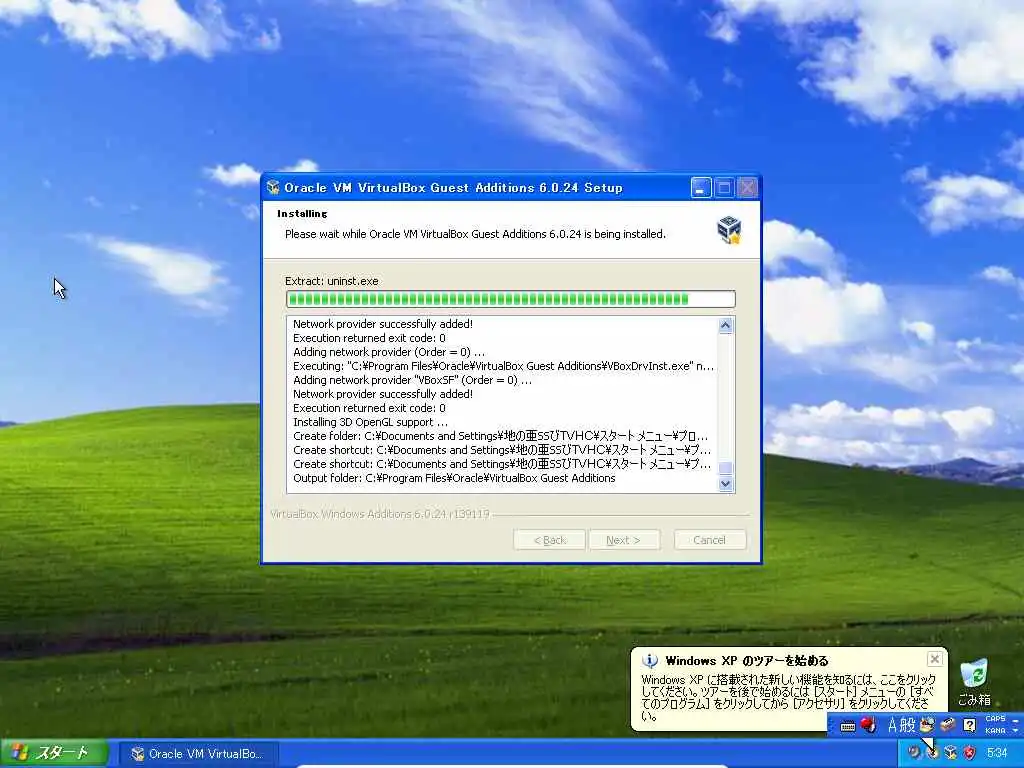1024x768 pixels.
Task: Click the "Extract: uninst.exe" status text
Action: pos(332,281)
